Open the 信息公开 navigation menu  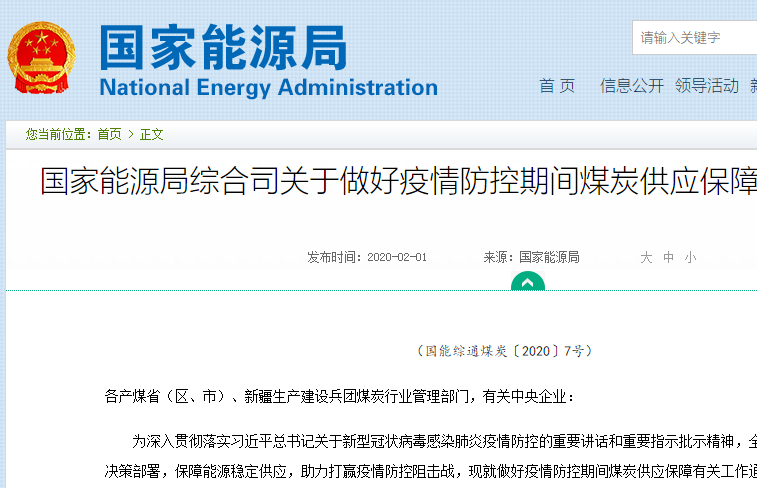[x=631, y=86]
